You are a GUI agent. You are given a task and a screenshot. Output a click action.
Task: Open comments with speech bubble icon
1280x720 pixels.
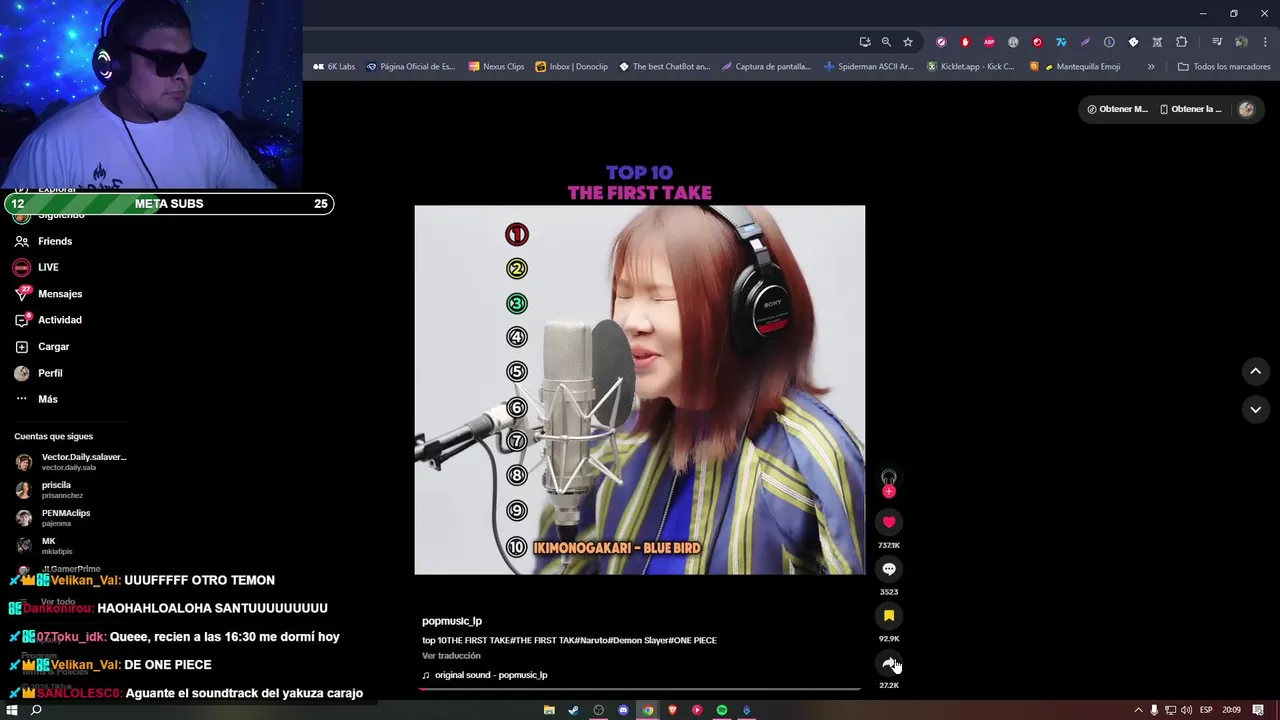(x=889, y=569)
